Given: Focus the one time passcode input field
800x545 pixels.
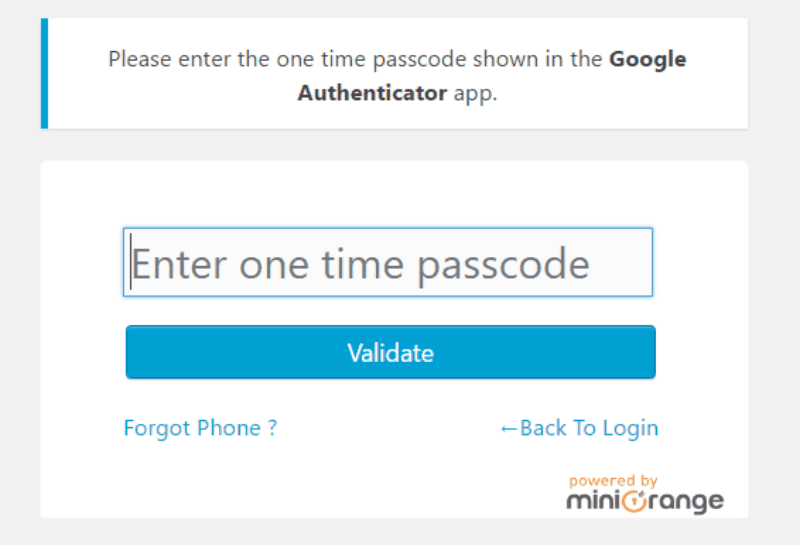Looking at the screenshot, I should [388, 262].
